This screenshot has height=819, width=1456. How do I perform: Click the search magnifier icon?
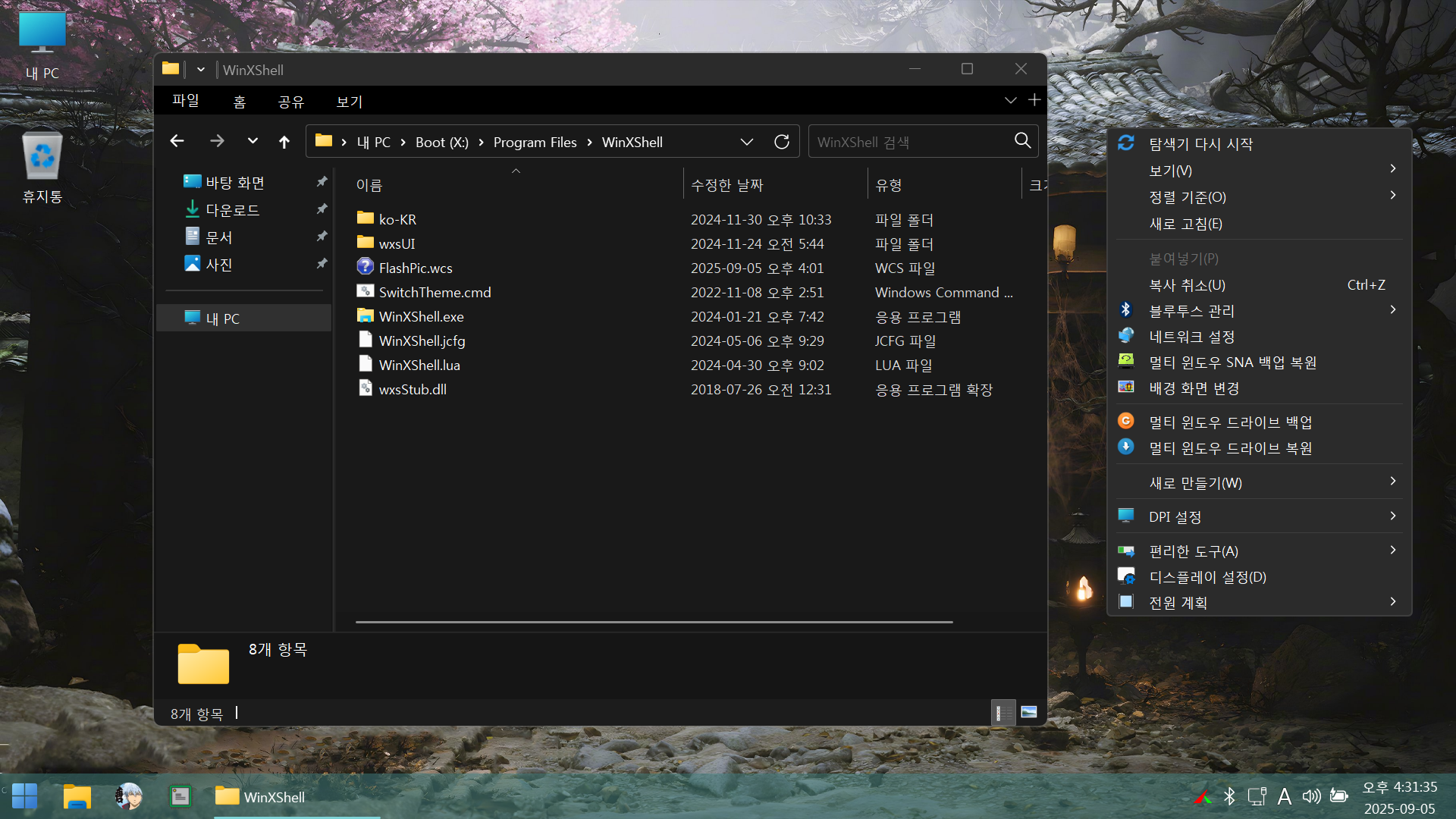[1022, 141]
